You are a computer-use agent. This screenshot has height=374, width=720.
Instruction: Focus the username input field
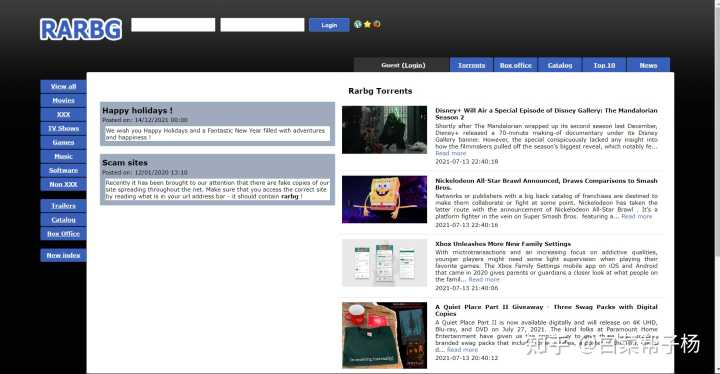click(173, 25)
